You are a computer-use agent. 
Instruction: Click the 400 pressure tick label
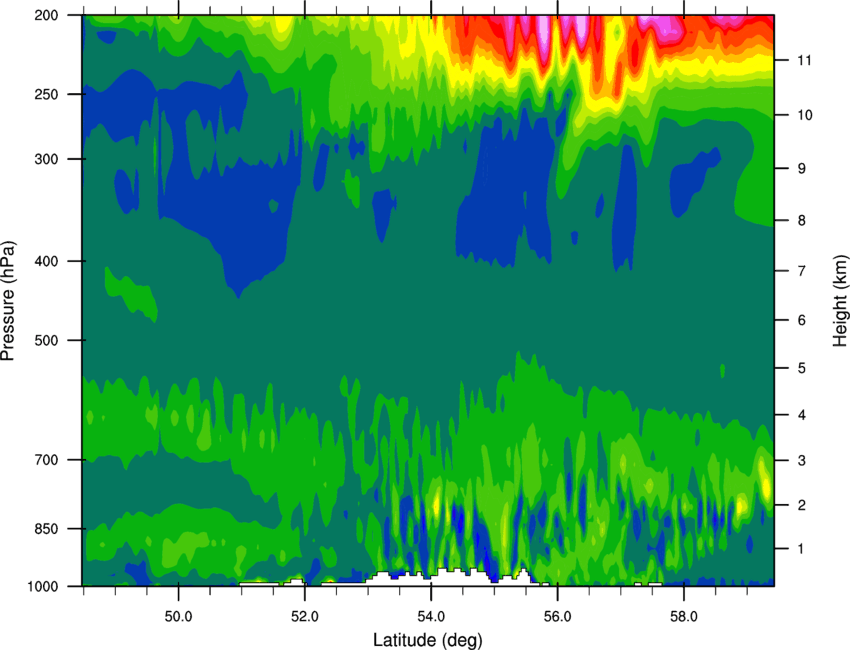coord(46,261)
